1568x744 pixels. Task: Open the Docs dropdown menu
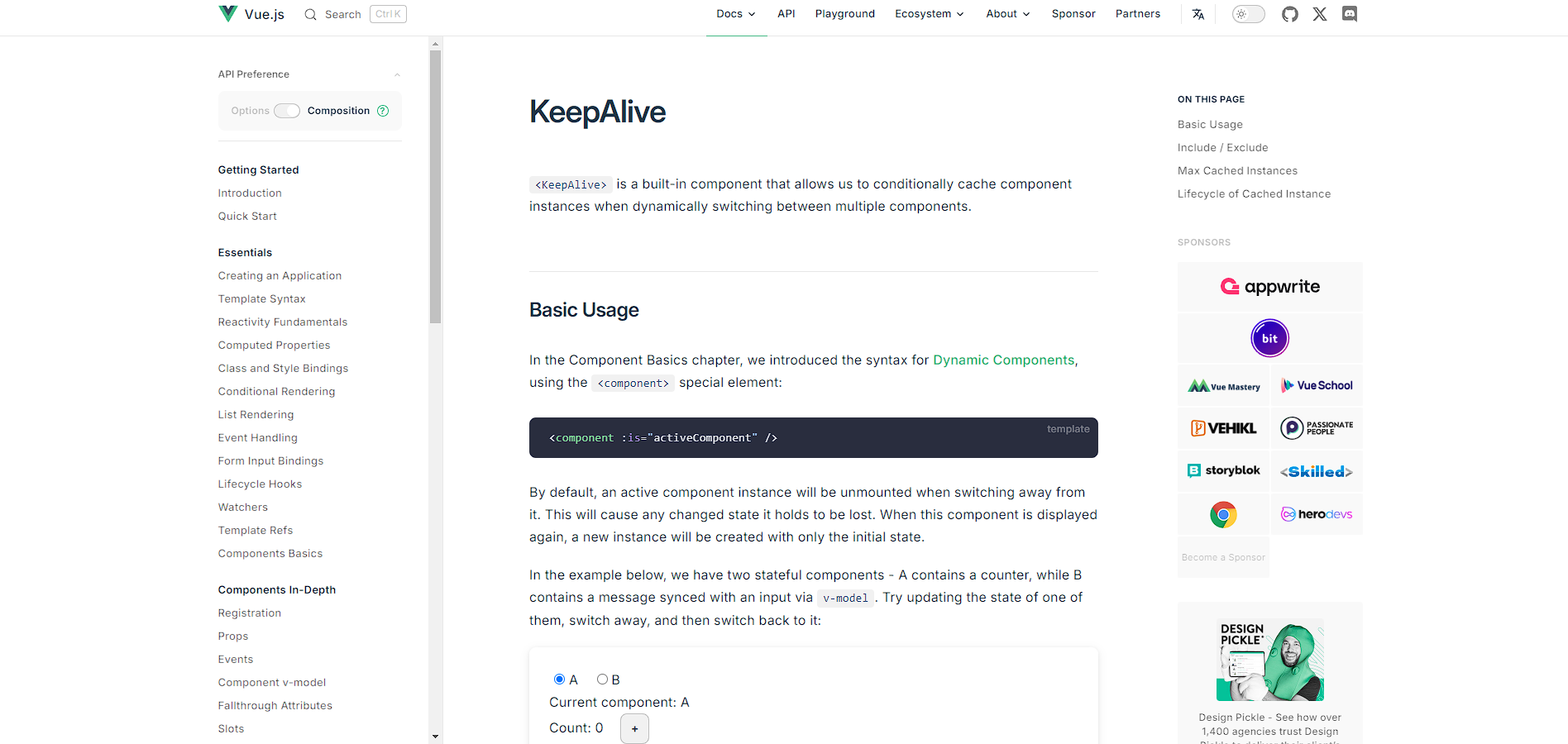(735, 13)
